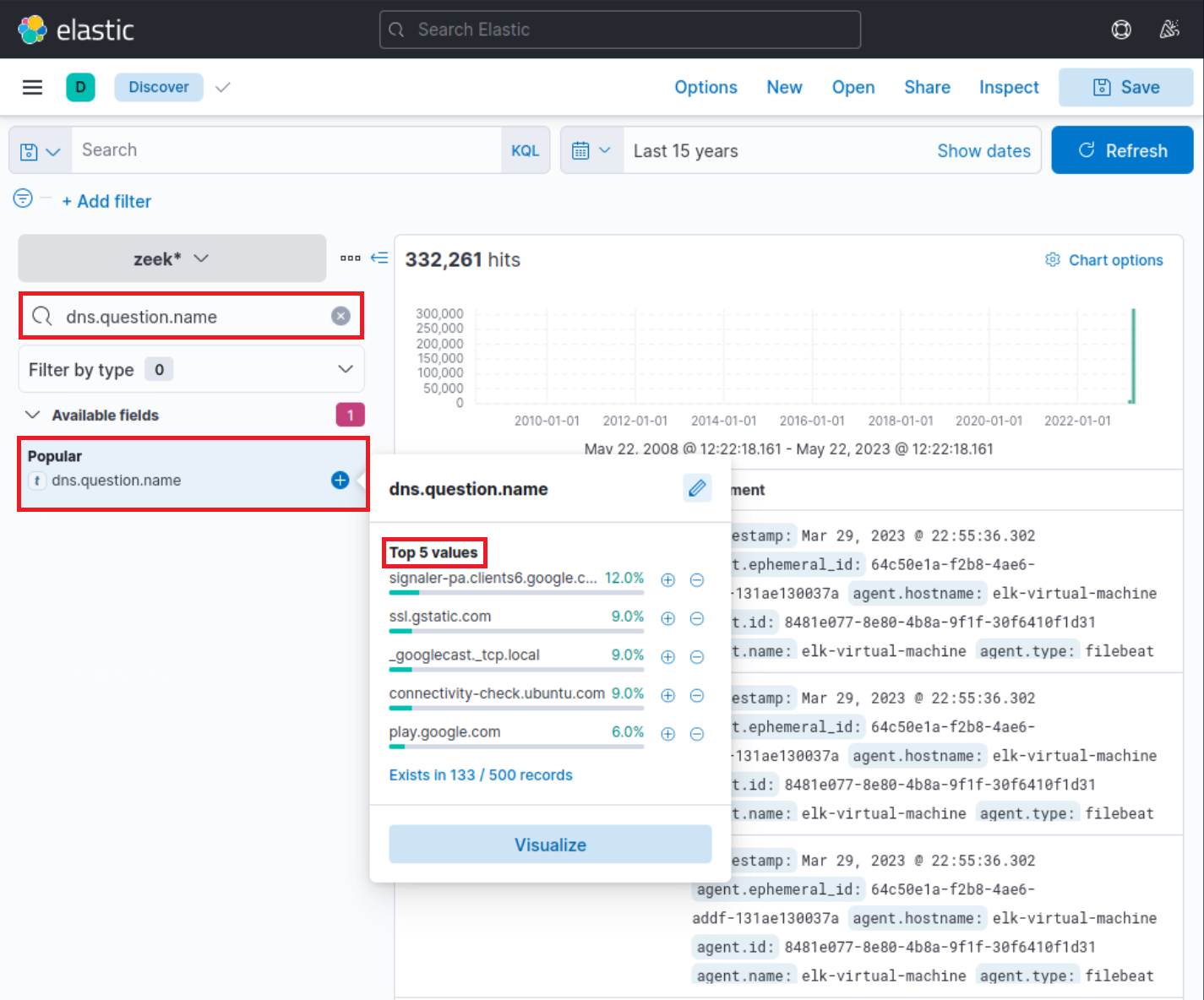
Task: Click the help lifebuoy icon
Action: coord(1120,30)
